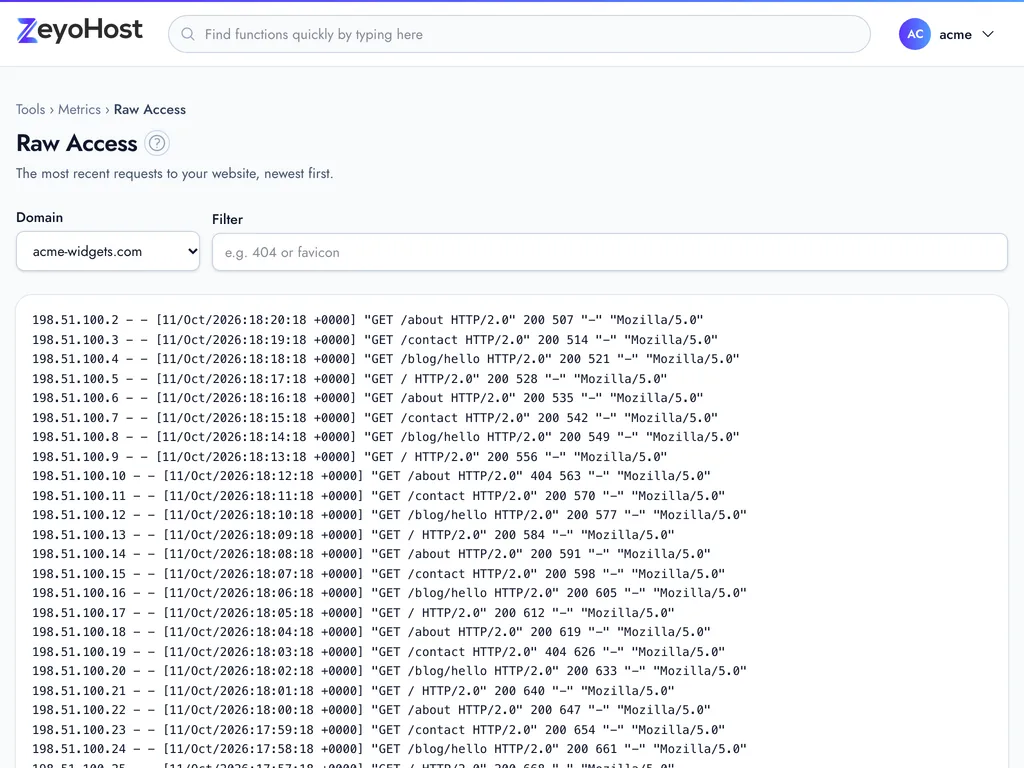Screen dimensions: 1024x768
Task: Select log line from 198.51.100.9
Action: 349,456
